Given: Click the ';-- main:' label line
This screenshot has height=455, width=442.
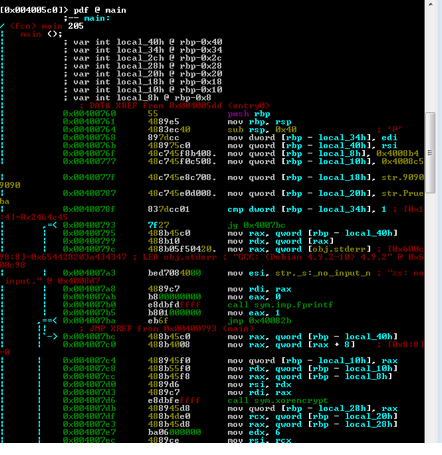Looking at the screenshot, I should pyautogui.click(x=87, y=18).
